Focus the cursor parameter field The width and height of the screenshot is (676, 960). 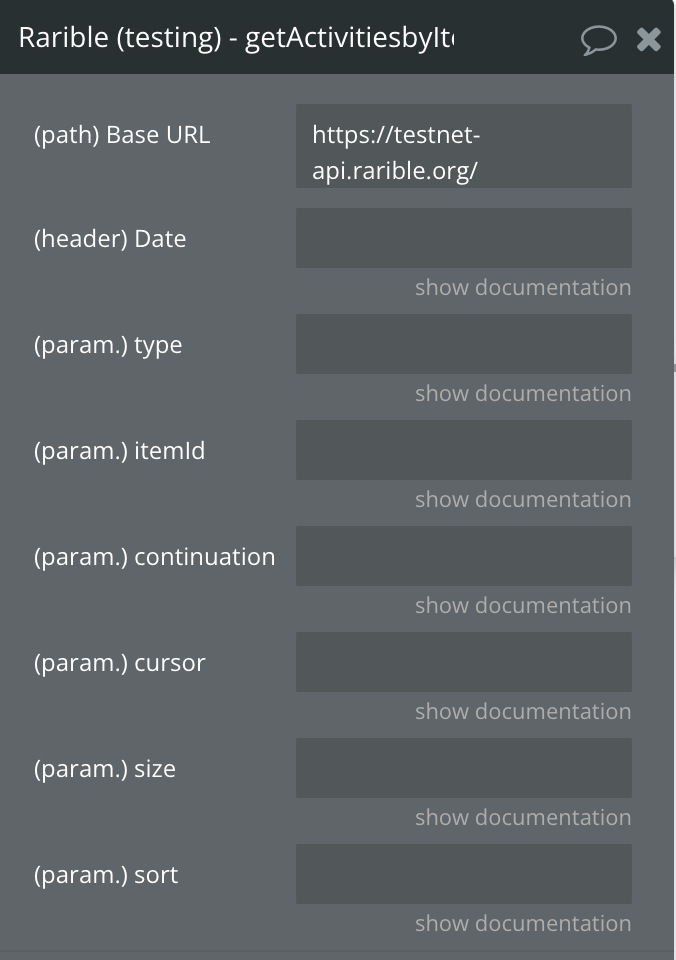click(464, 662)
